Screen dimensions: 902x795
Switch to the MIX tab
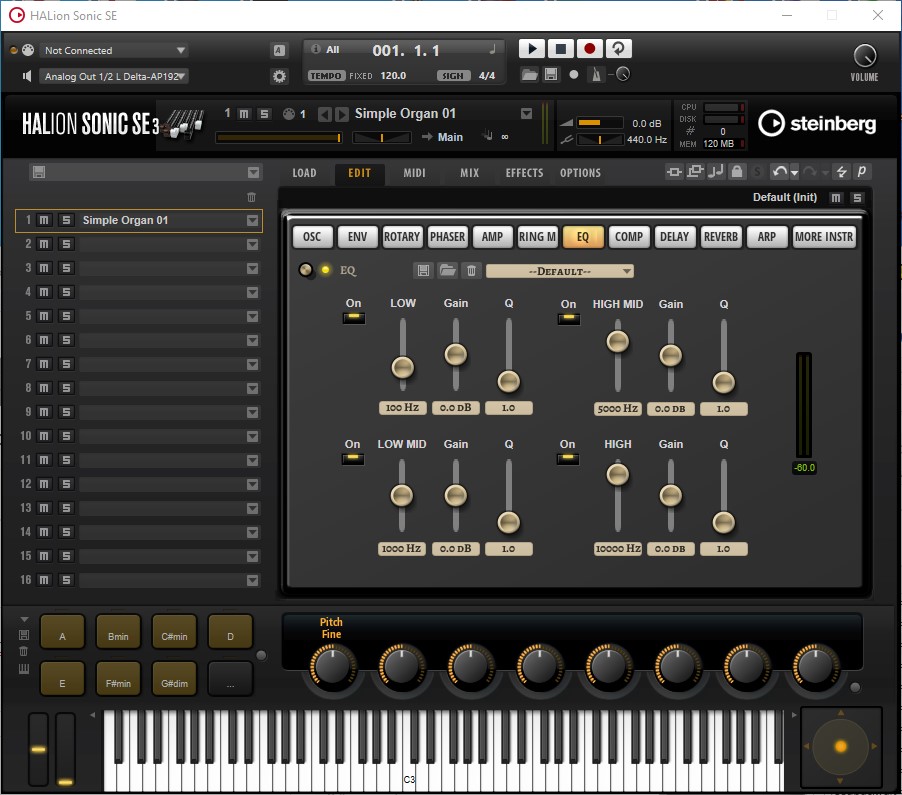pos(469,173)
